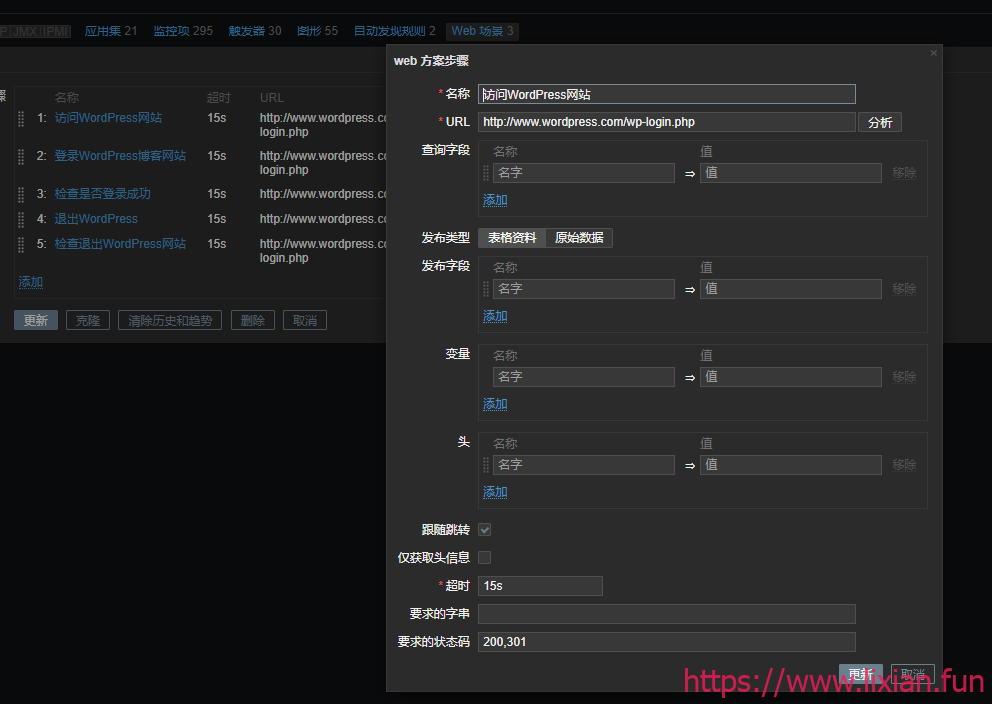This screenshot has height=704, width=992.
Task: Click the 克隆 button
Action: [x=88, y=320]
